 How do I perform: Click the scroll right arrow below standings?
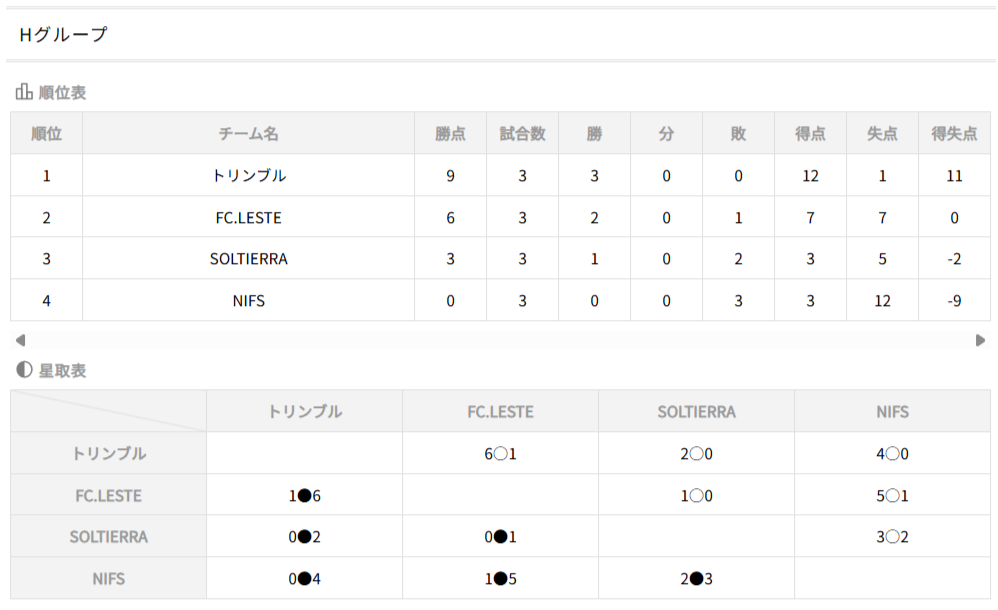click(980, 340)
